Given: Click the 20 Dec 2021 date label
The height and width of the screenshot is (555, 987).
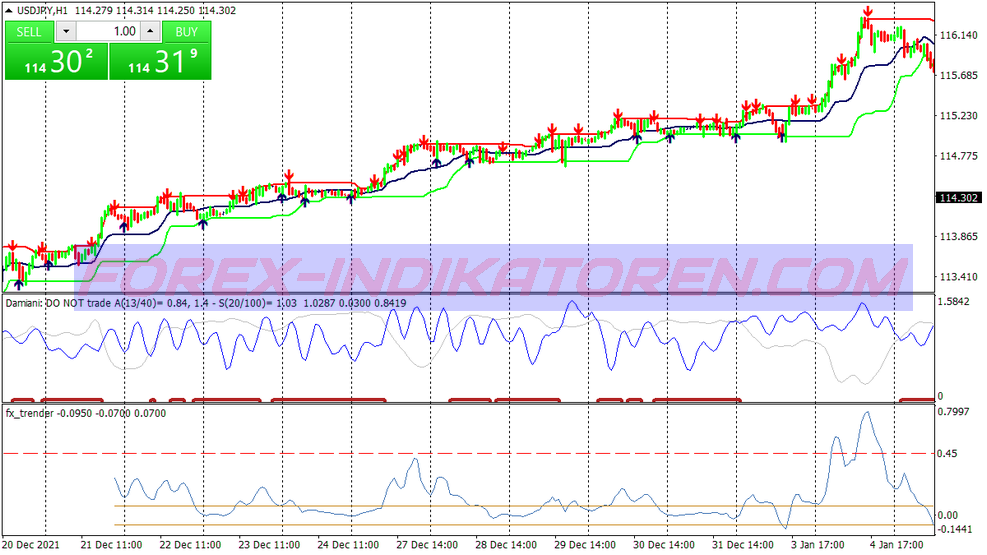Looking at the screenshot, I should [x=33, y=545].
